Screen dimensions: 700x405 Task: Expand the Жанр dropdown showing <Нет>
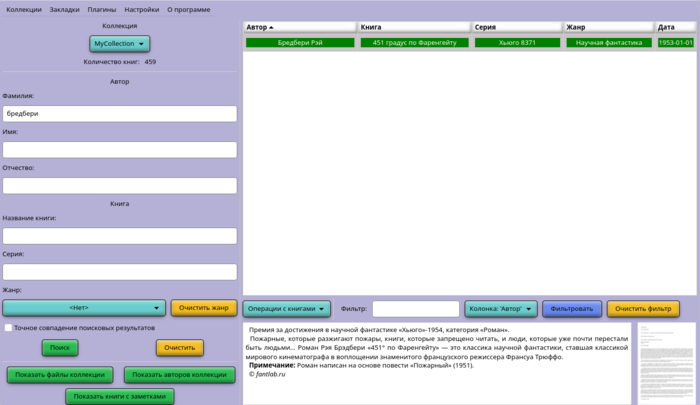click(x=84, y=308)
